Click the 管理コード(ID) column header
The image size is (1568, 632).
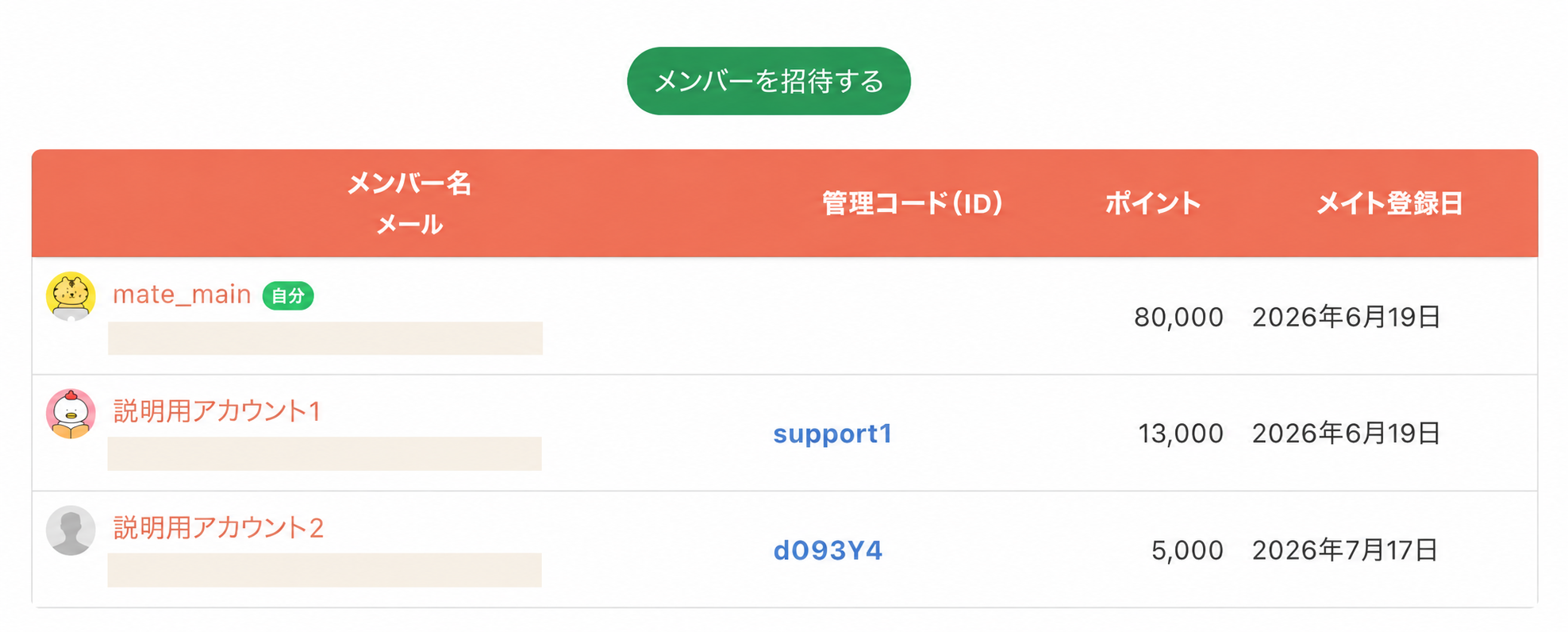912,203
